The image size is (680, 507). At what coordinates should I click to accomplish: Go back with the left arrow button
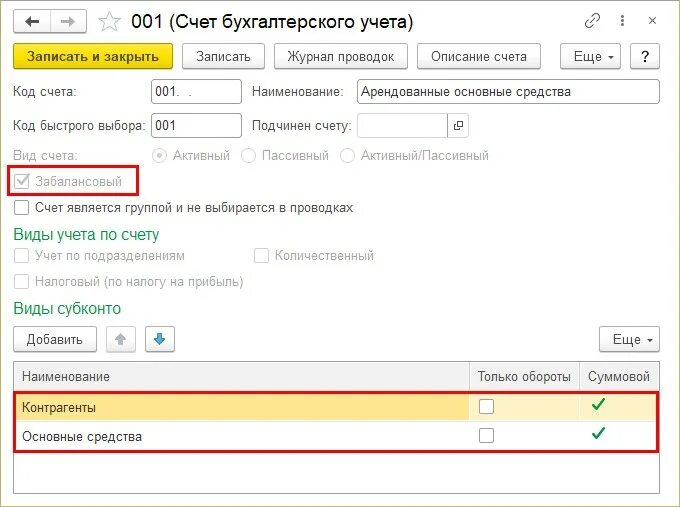[x=32, y=21]
